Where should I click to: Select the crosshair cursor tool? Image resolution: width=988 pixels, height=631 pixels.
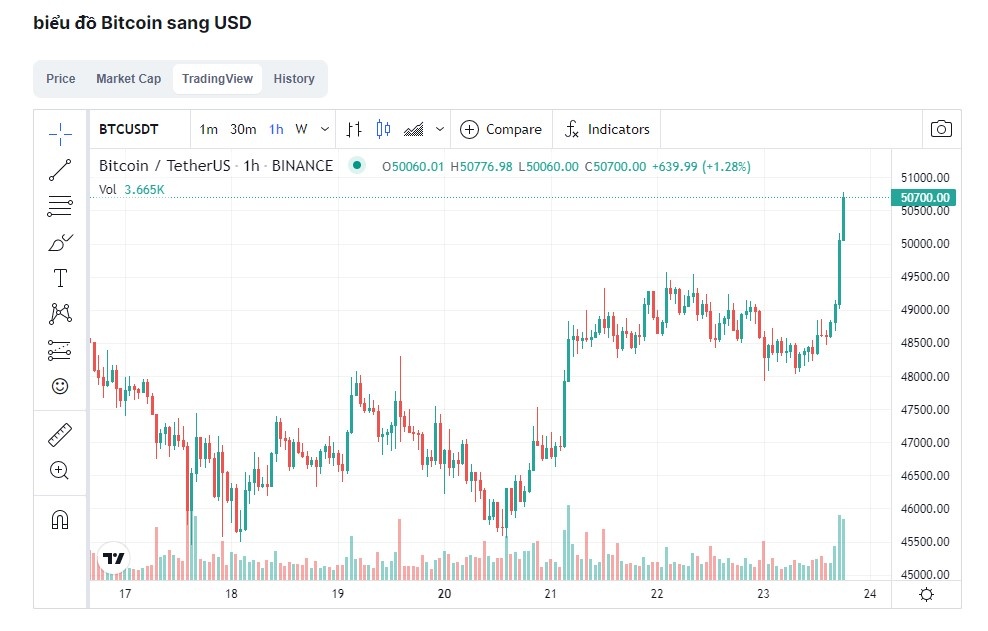coord(60,131)
